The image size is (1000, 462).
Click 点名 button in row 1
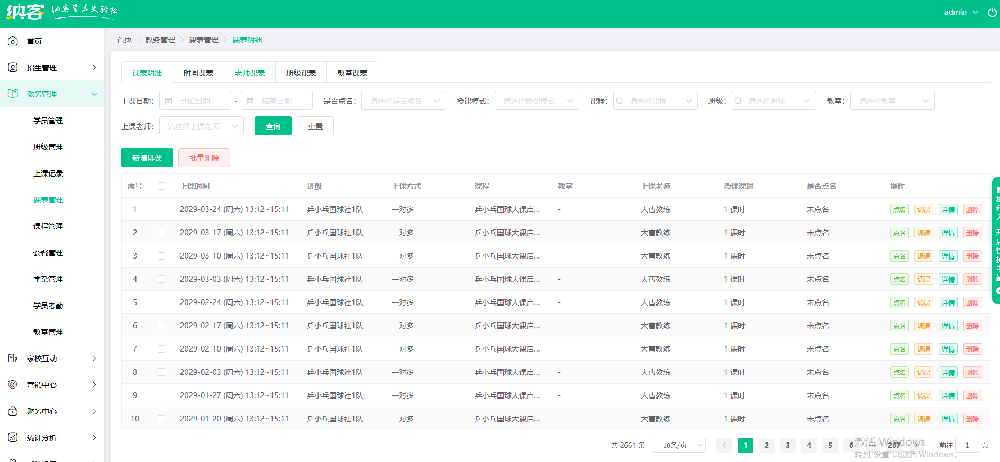900,209
